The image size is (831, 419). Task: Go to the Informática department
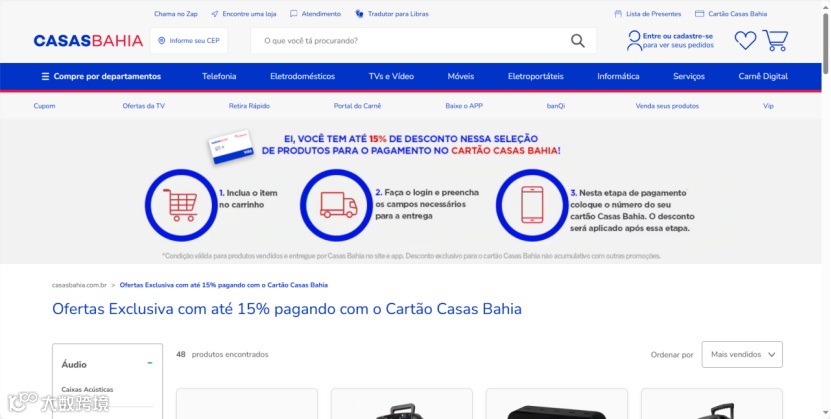(x=618, y=76)
